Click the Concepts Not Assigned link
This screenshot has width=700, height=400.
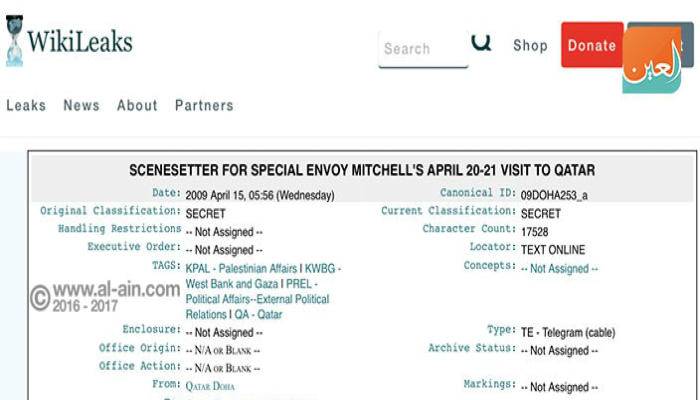tap(559, 269)
